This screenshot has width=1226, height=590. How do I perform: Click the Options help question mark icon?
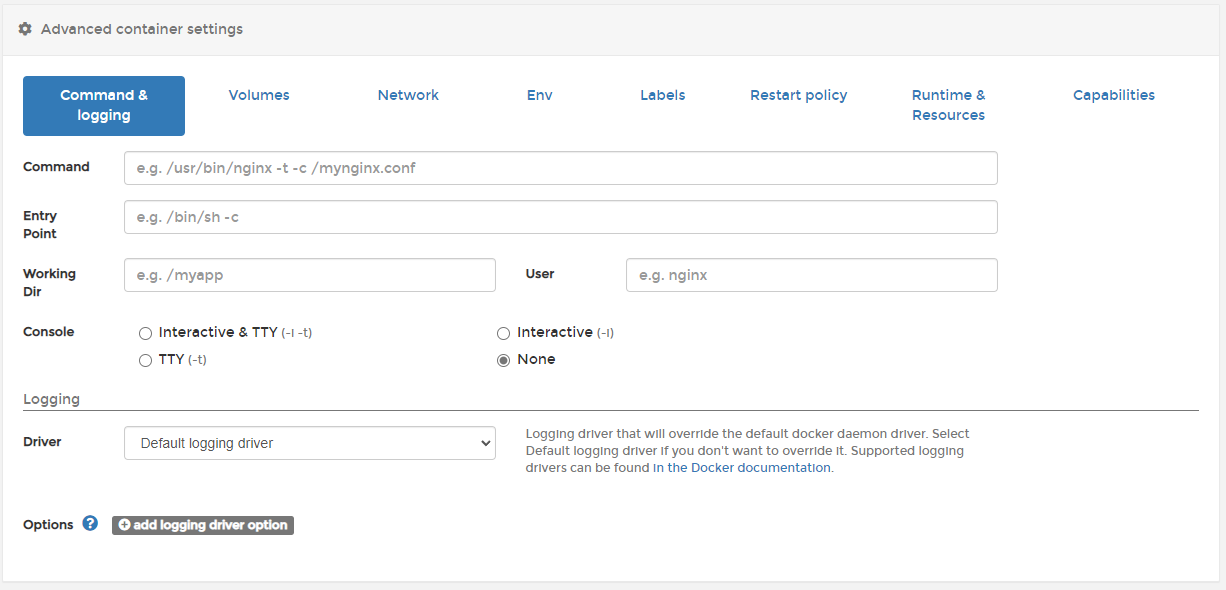(x=90, y=523)
